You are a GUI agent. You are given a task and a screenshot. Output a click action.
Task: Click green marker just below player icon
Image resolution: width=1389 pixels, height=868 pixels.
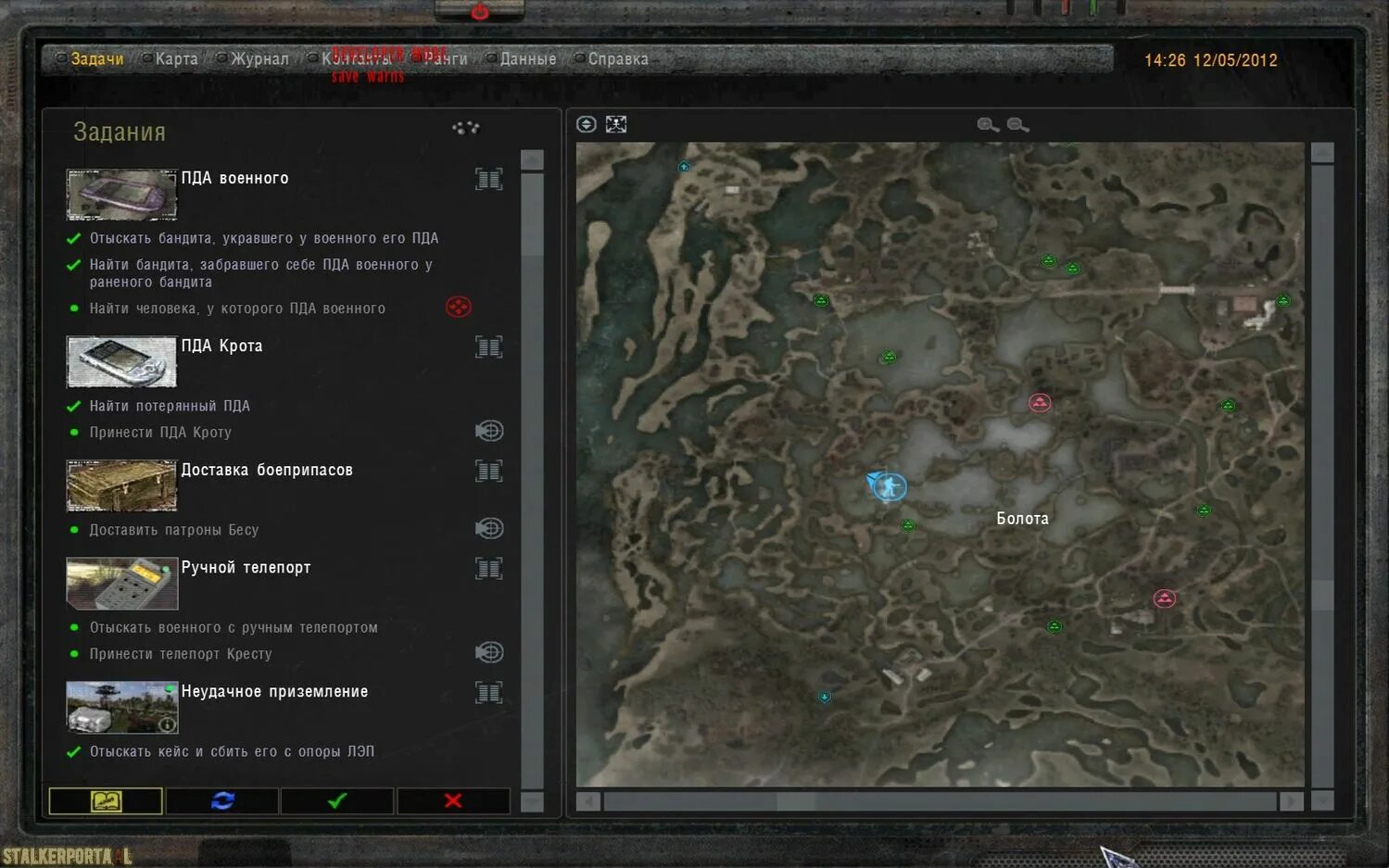point(908,525)
